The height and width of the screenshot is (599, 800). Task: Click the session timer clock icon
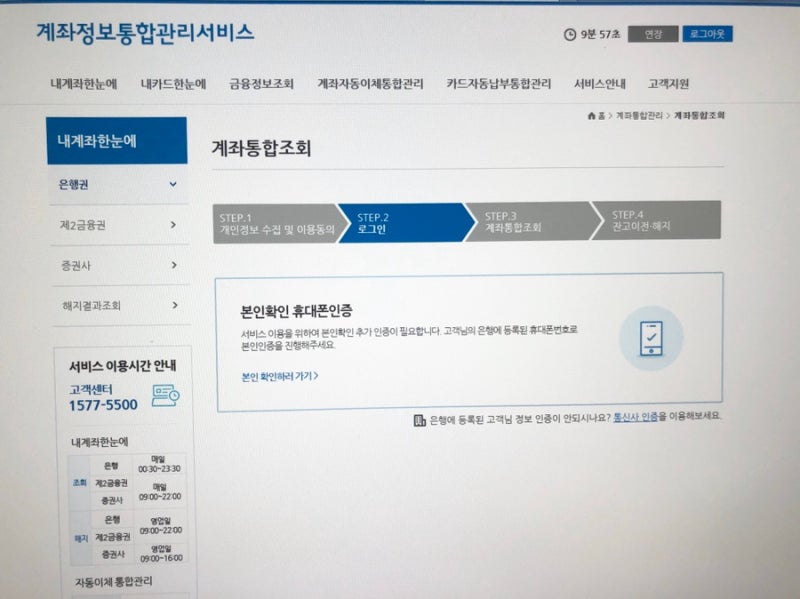[570, 35]
